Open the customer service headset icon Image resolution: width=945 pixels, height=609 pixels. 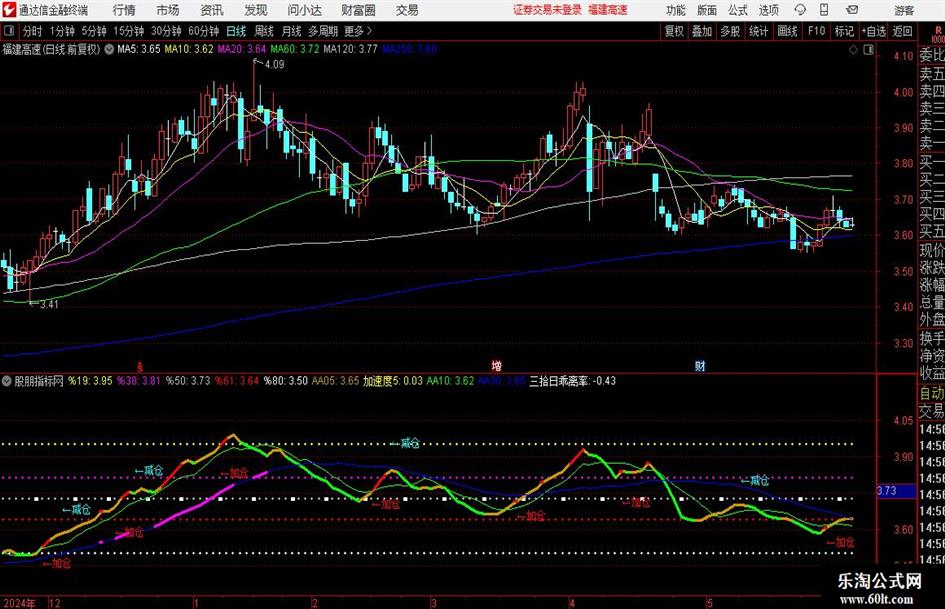pyautogui.click(x=800, y=10)
